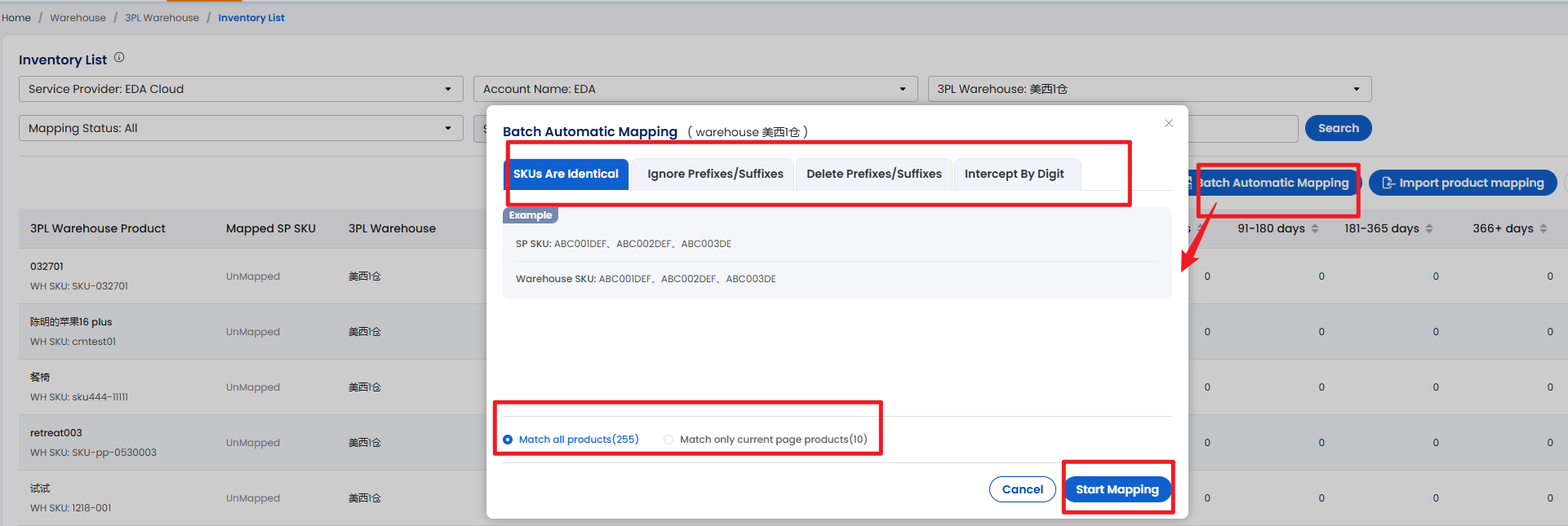Click WH SKU: sku444-11111 text
1568x526 pixels.
[79, 397]
